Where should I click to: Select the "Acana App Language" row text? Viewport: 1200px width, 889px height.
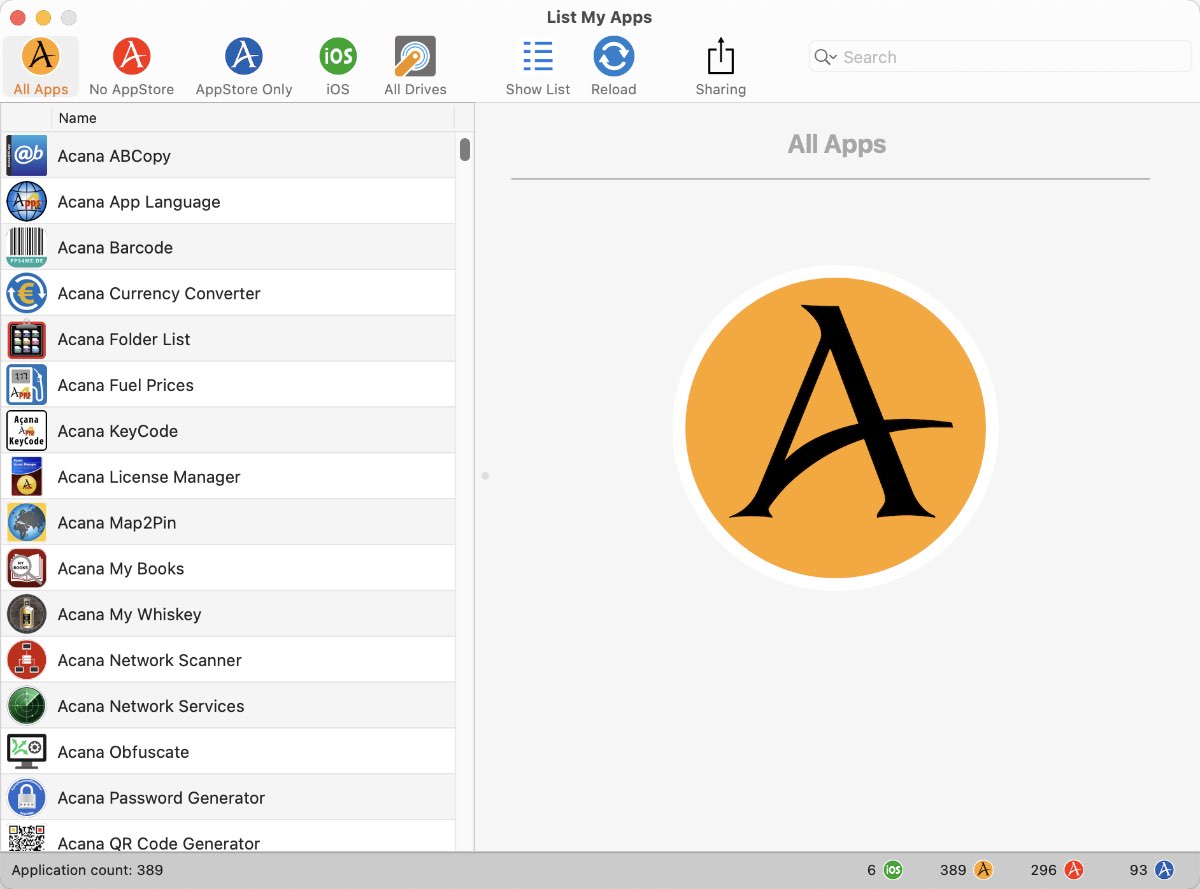[139, 202]
